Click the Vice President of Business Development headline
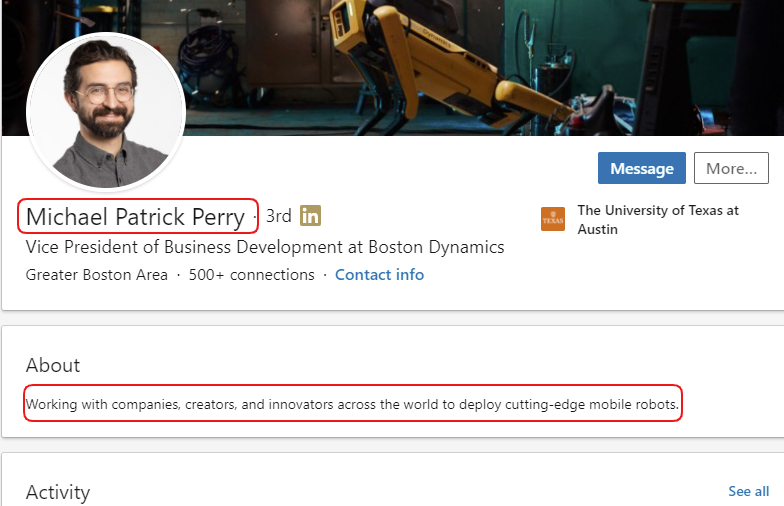The width and height of the screenshot is (784, 506). (265, 247)
